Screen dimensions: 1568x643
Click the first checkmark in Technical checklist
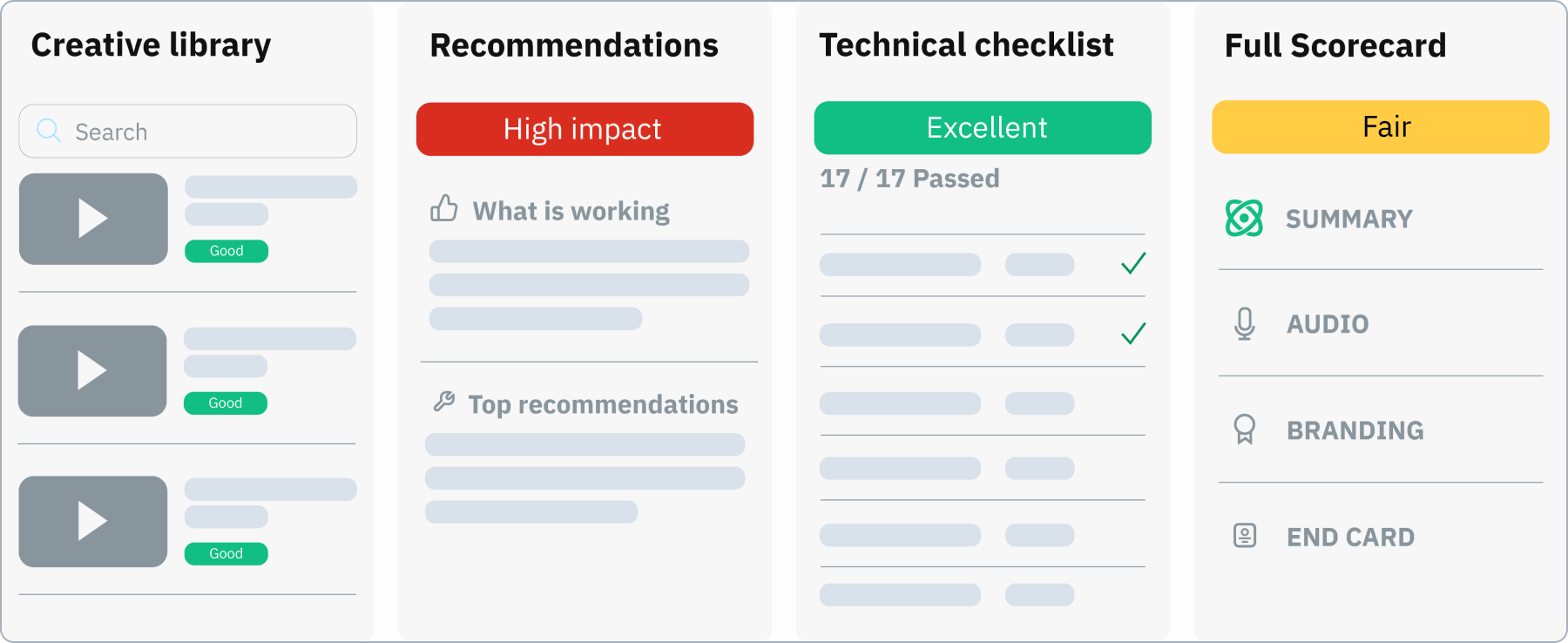coord(1133,263)
